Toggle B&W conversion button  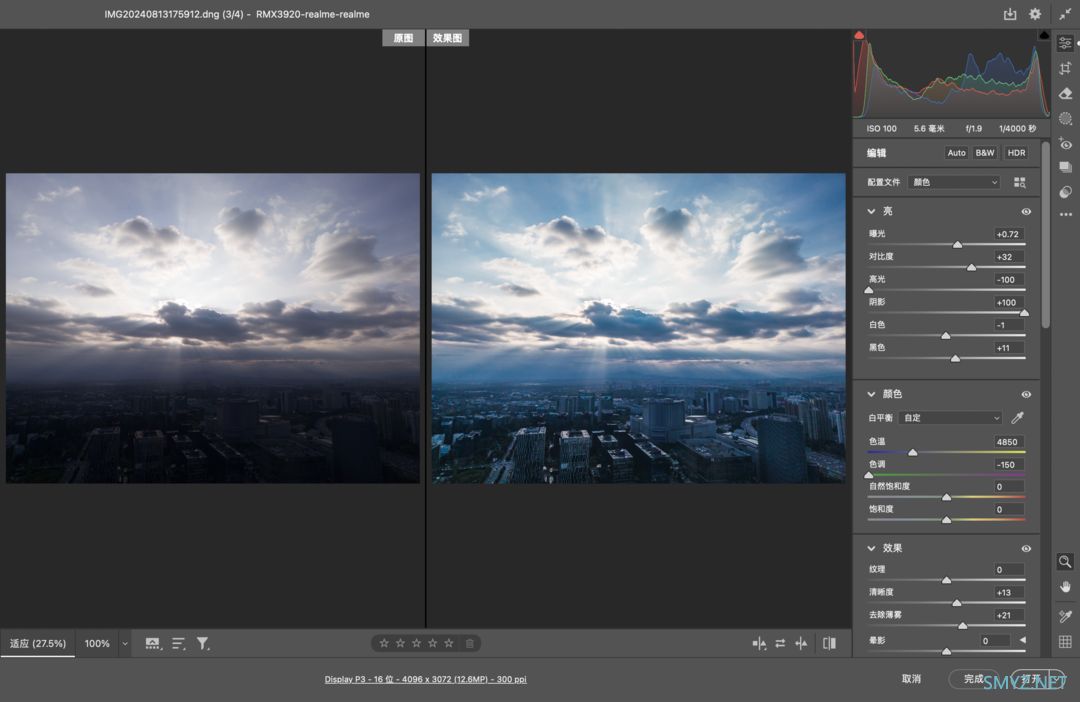point(985,153)
